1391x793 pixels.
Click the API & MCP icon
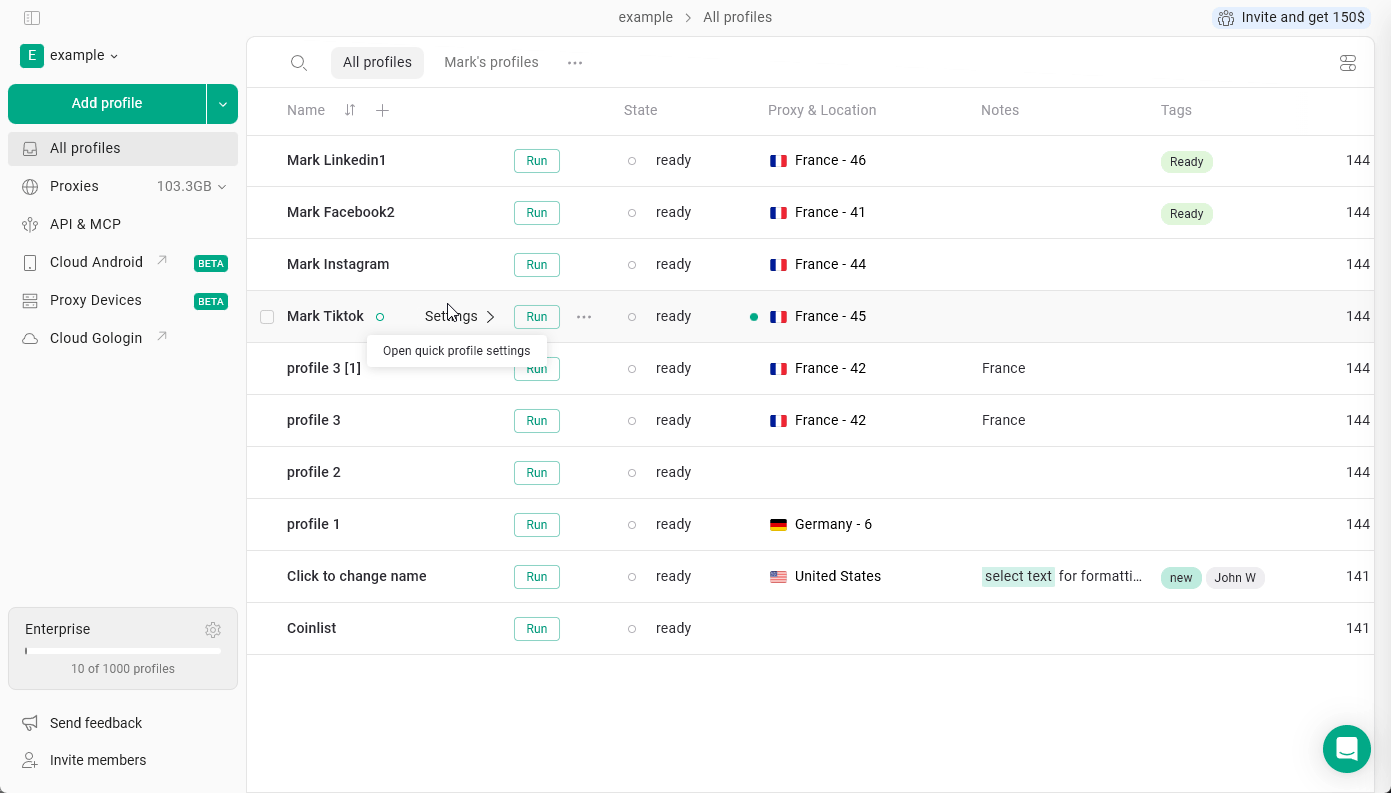click(30, 225)
